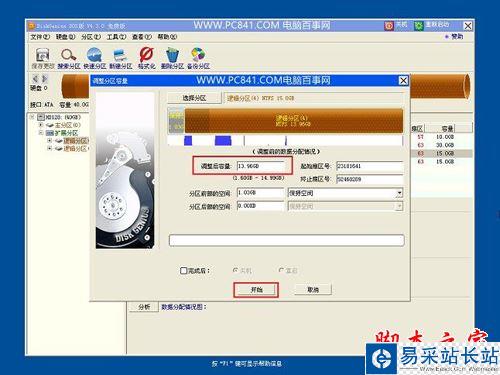Image resolution: width=500 pixels, height=375 pixels.
Task: Click the 分区前部的空间 input field
Action: pyautogui.click(x=260, y=193)
